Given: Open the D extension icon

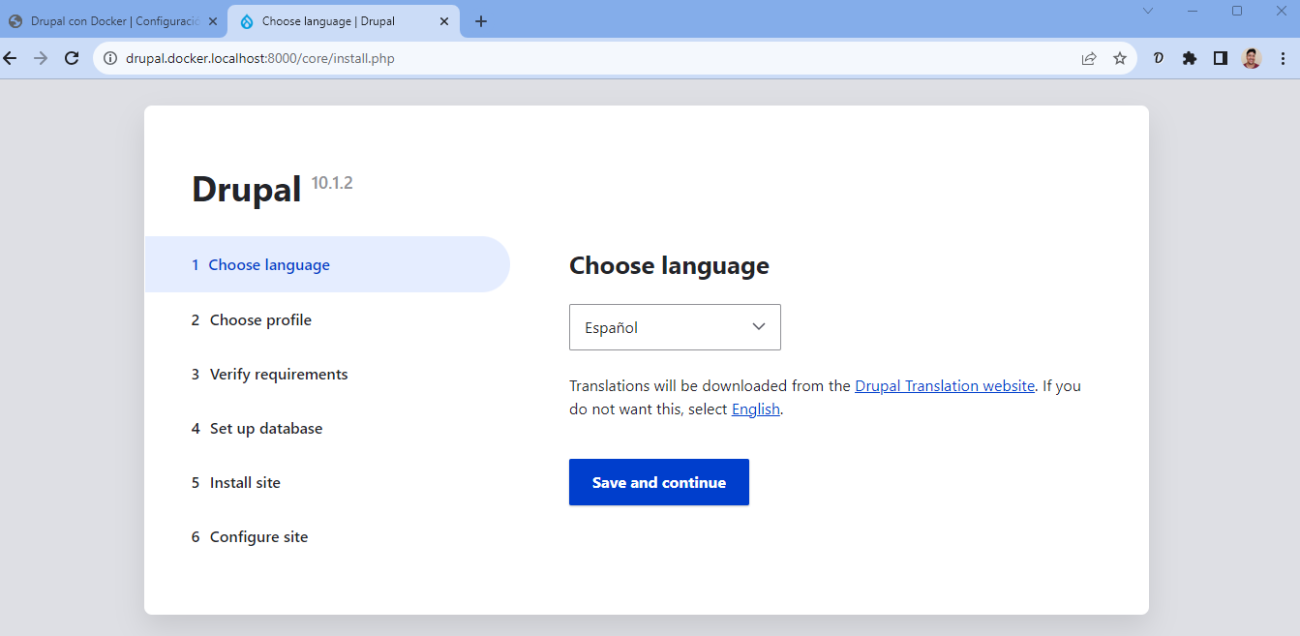Looking at the screenshot, I should click(x=1159, y=58).
